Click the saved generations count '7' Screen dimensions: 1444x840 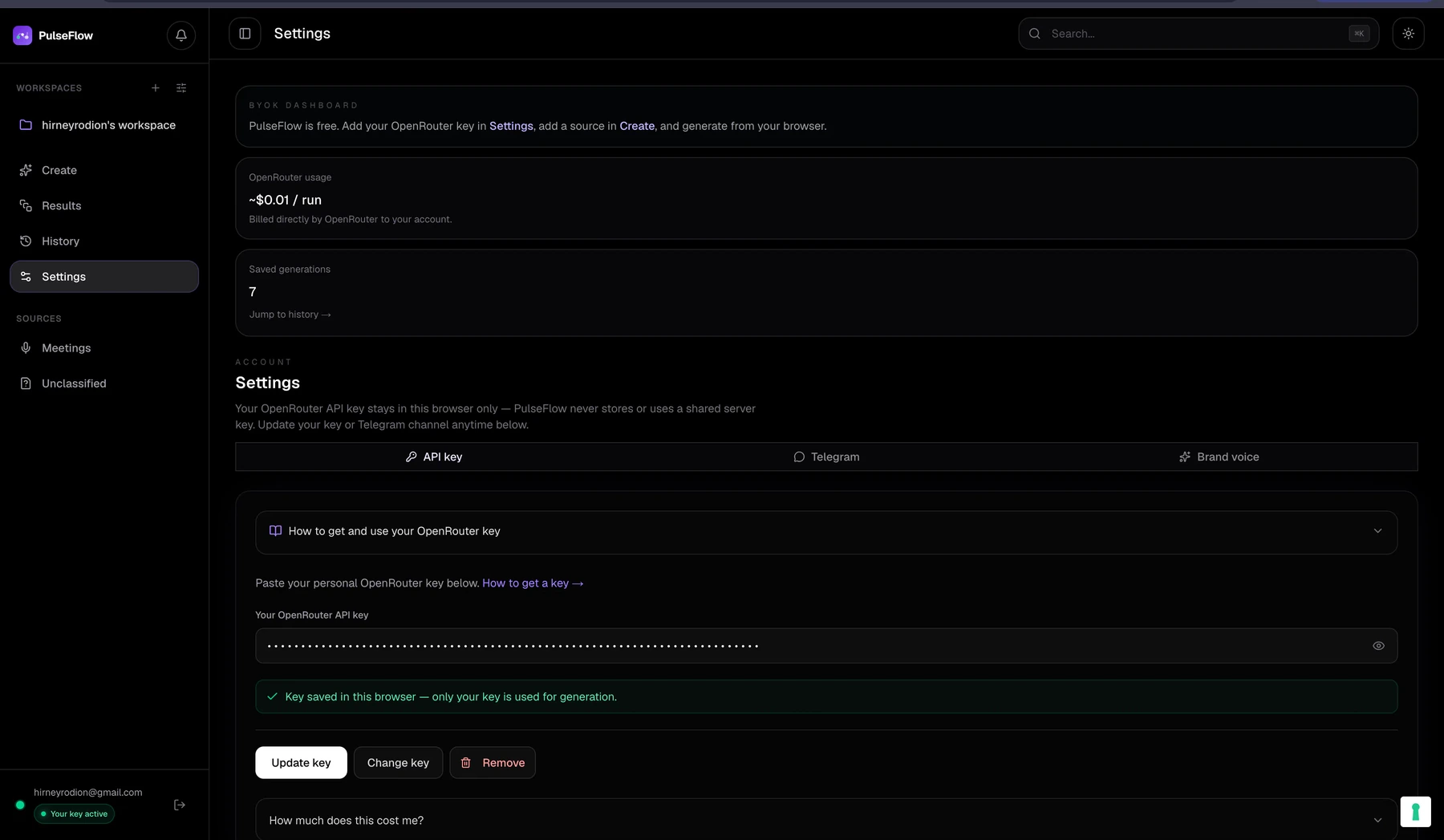click(x=253, y=292)
